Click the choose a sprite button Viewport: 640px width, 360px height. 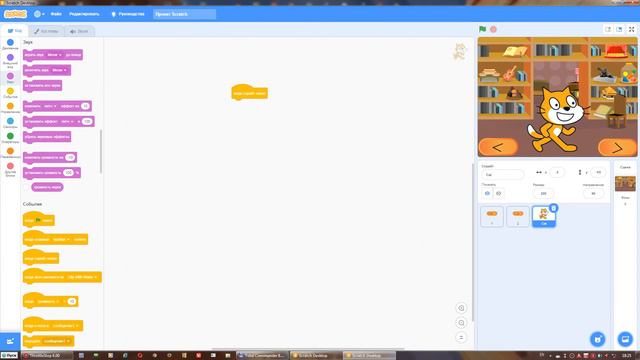point(598,339)
